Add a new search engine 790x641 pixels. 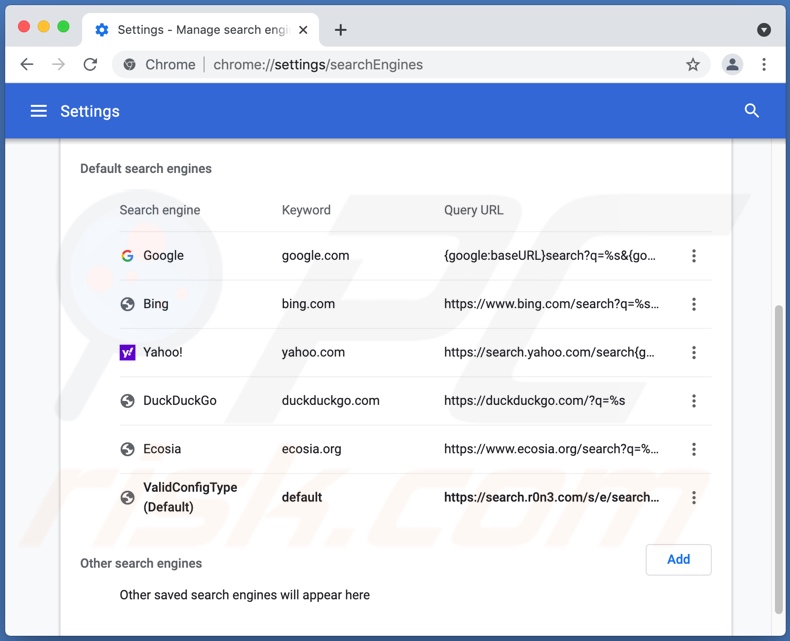click(678, 559)
